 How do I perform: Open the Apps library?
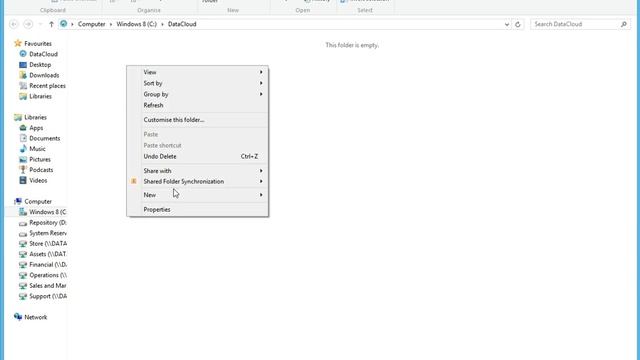point(36,128)
